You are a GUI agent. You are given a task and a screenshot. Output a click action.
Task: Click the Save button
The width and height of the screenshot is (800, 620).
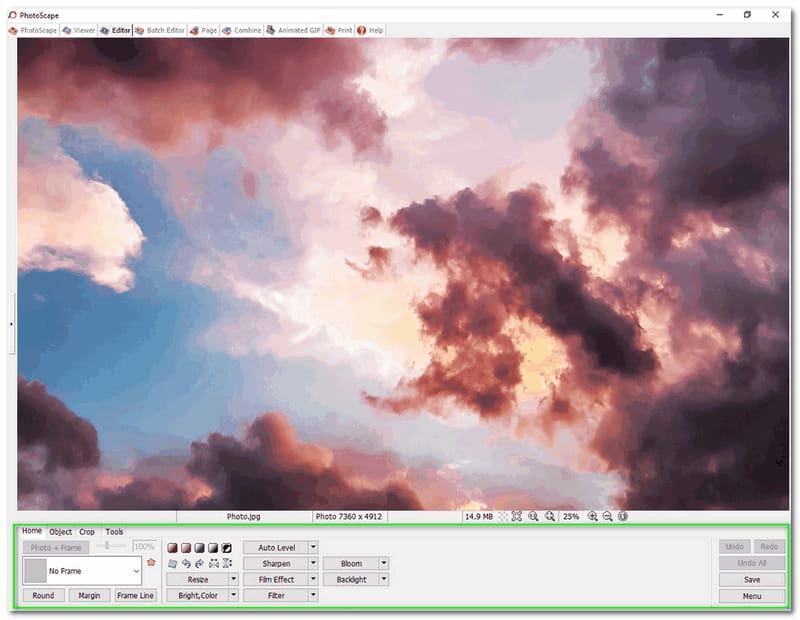(752, 579)
